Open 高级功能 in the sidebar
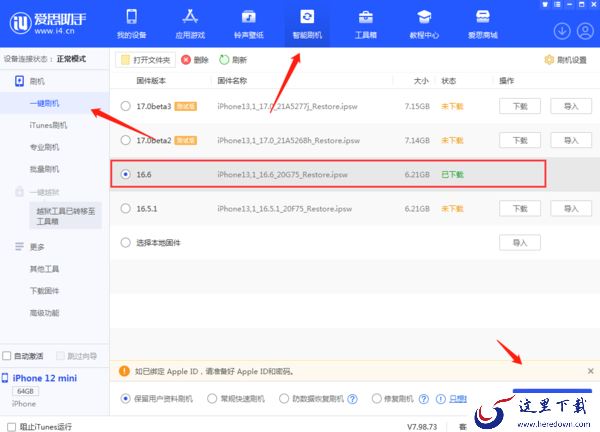This screenshot has height=432, width=600. (44, 313)
